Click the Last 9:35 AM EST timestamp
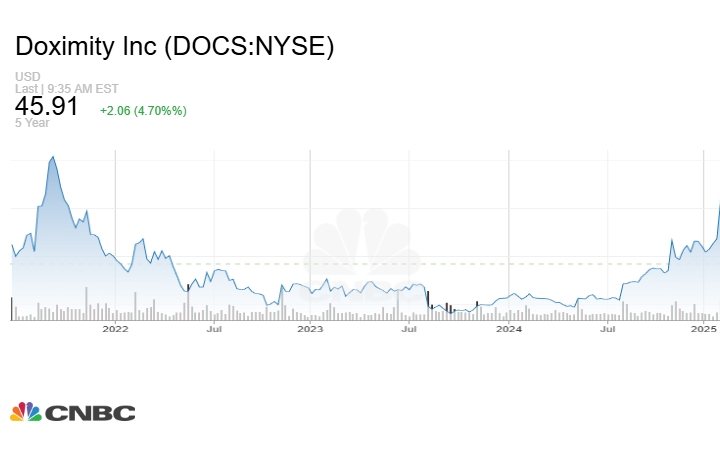Image resolution: width=720 pixels, height=450 pixels. [67, 89]
